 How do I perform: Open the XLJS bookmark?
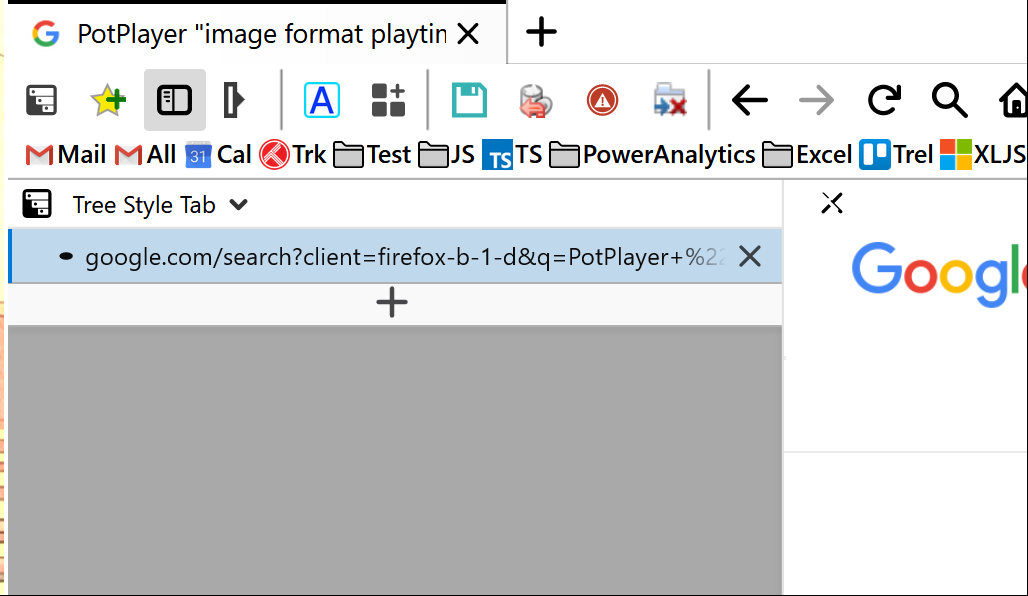(x=983, y=155)
